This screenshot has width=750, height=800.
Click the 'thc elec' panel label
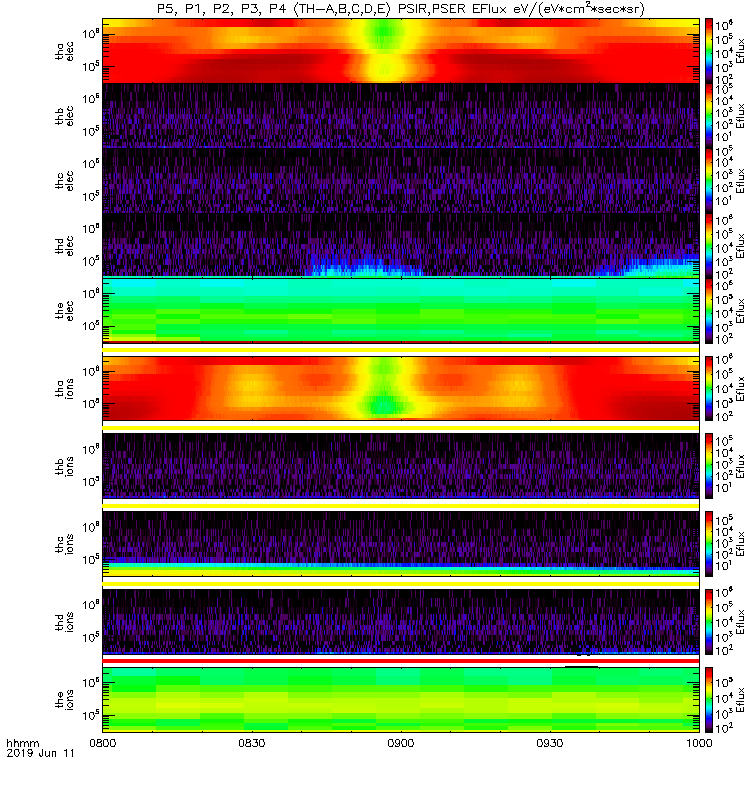65,181
